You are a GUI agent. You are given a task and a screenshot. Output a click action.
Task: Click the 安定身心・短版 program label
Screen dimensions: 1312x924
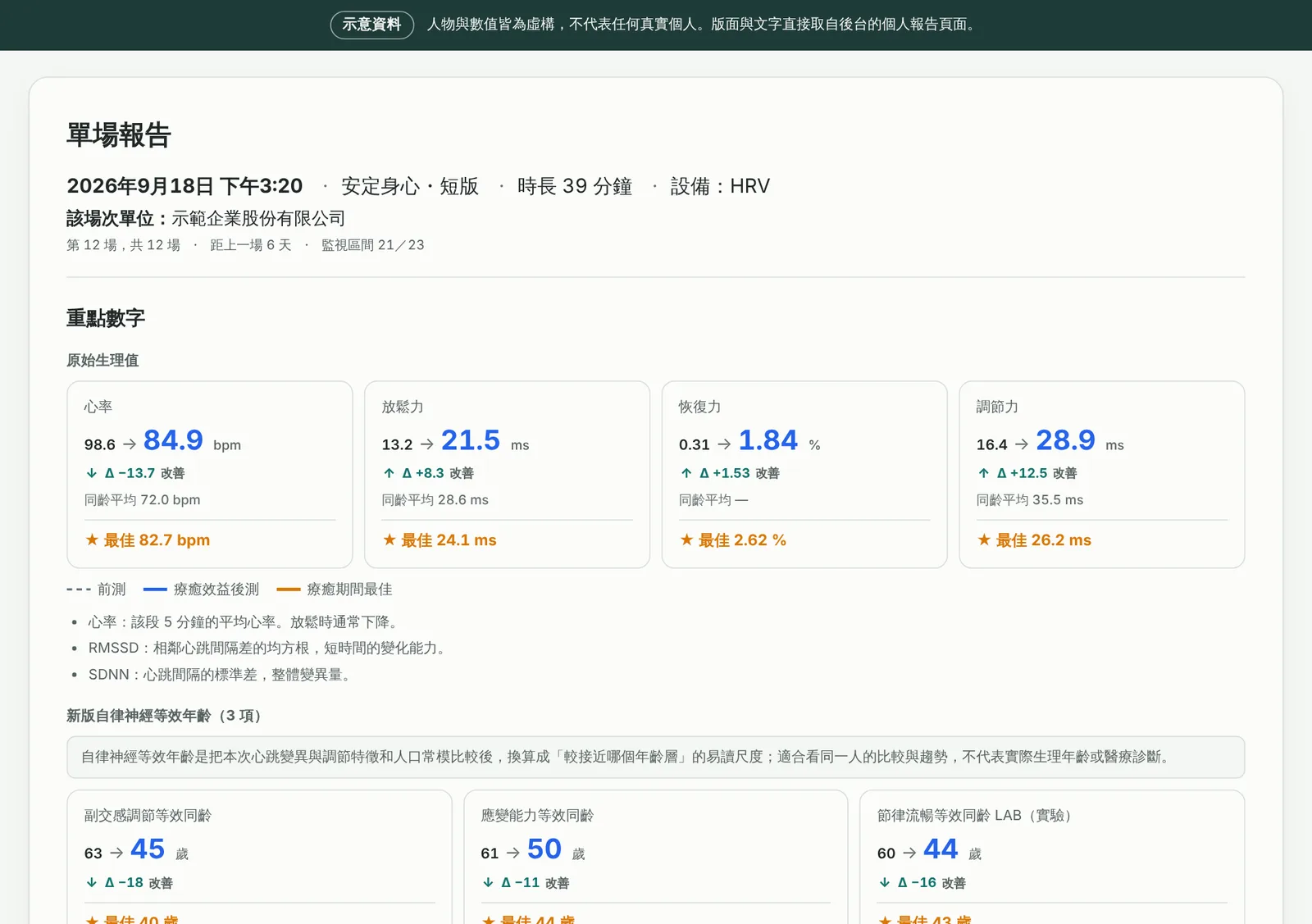point(410,186)
